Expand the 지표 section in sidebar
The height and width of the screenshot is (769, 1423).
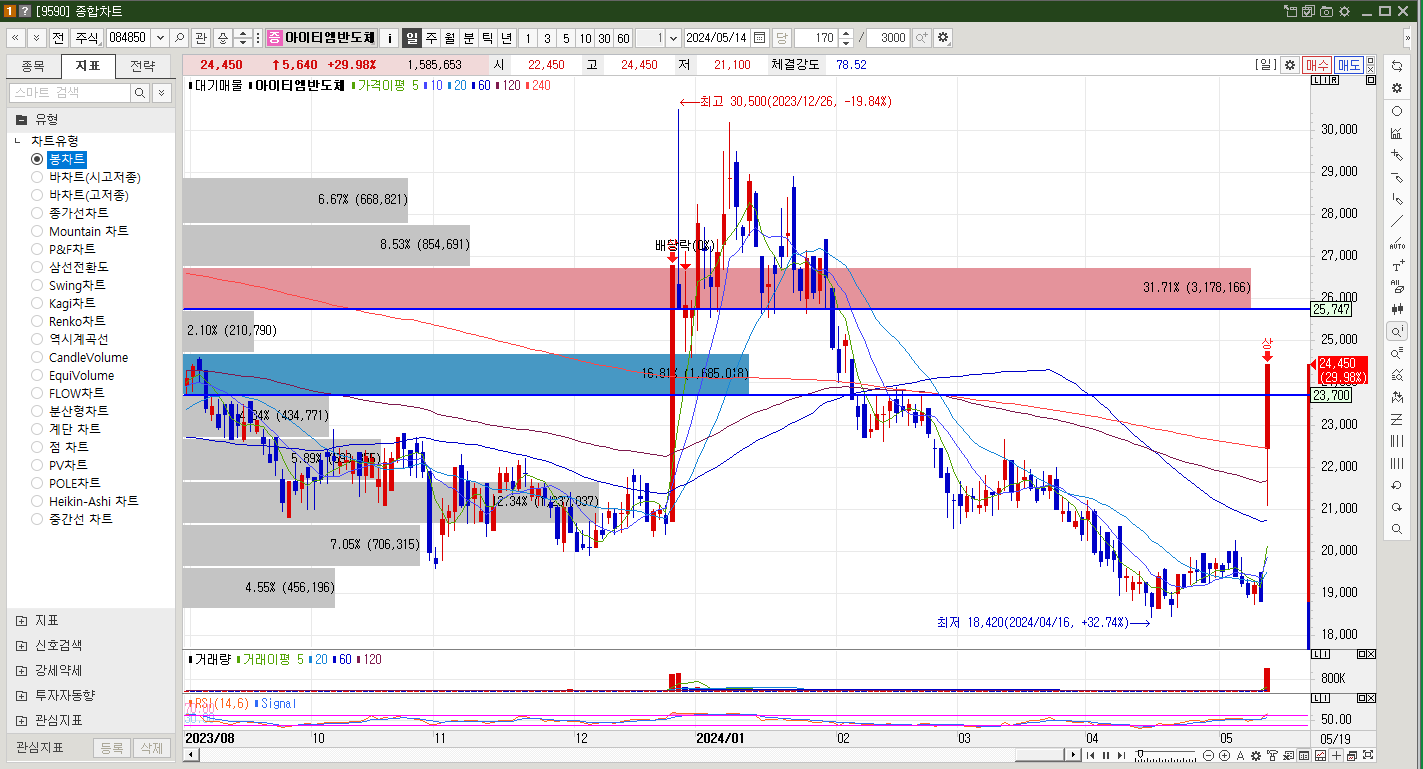tap(22, 620)
